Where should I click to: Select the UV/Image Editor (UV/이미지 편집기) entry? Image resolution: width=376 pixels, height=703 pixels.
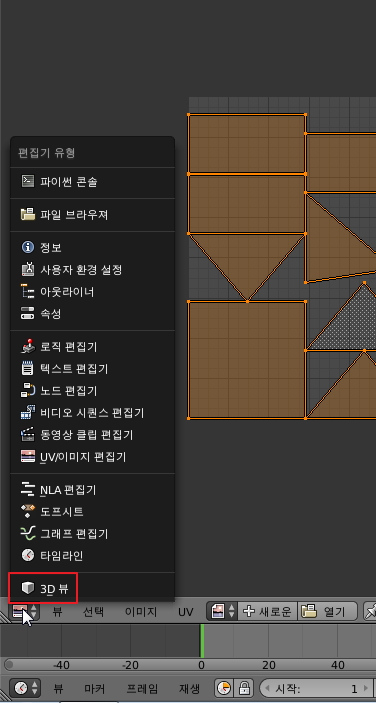tap(92, 457)
